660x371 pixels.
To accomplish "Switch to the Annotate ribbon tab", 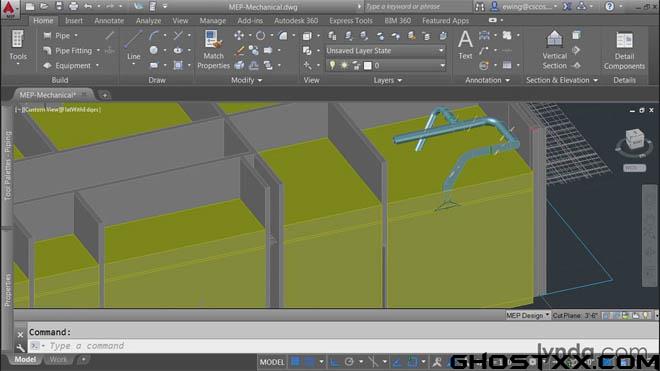I will pos(109,20).
